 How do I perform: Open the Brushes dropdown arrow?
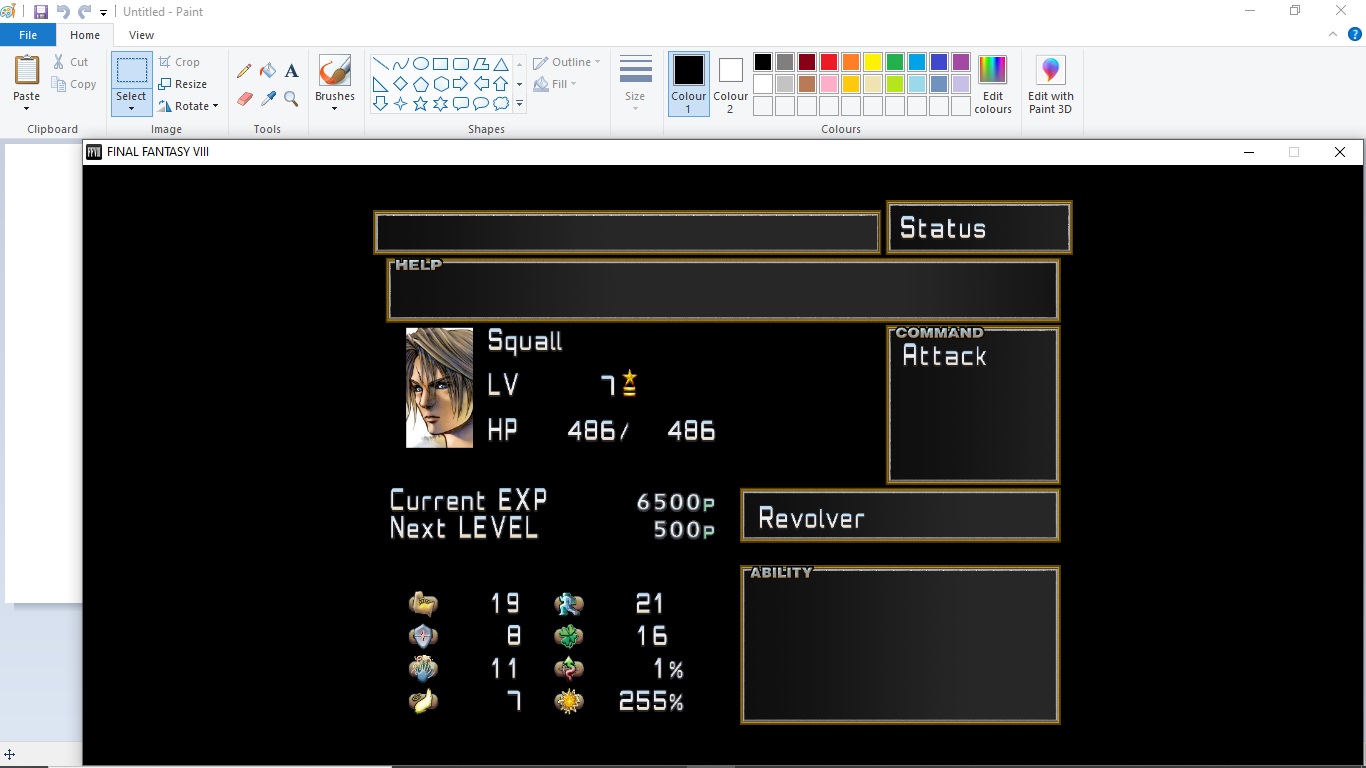pos(334,108)
